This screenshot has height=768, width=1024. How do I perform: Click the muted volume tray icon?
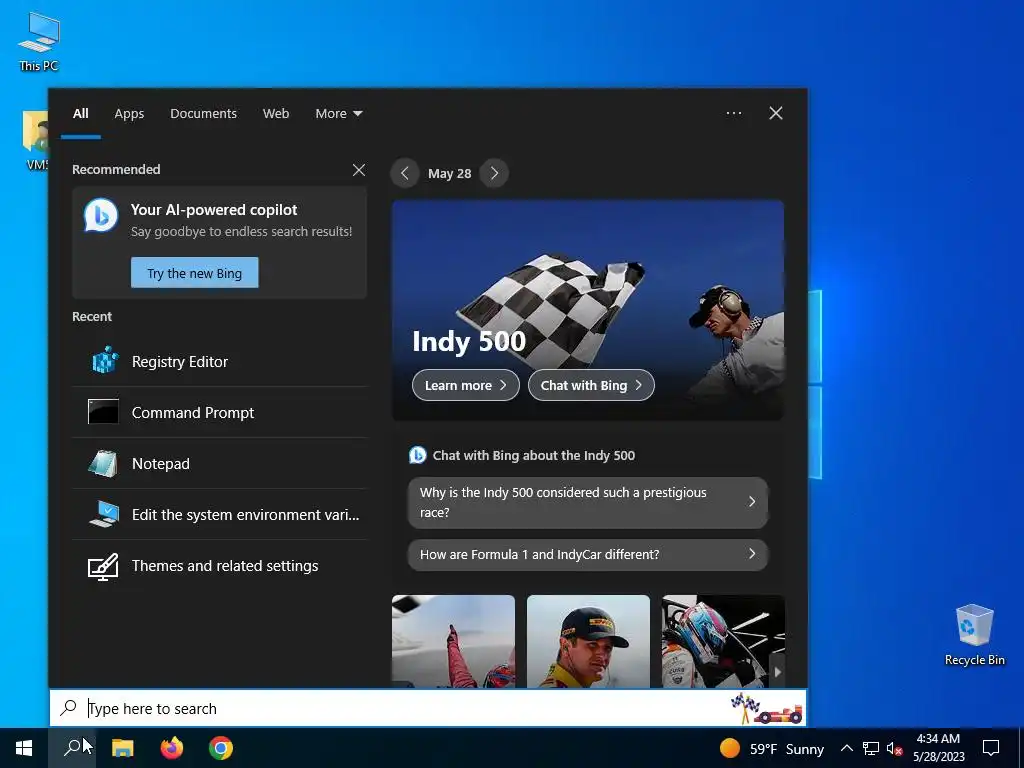[x=894, y=748]
